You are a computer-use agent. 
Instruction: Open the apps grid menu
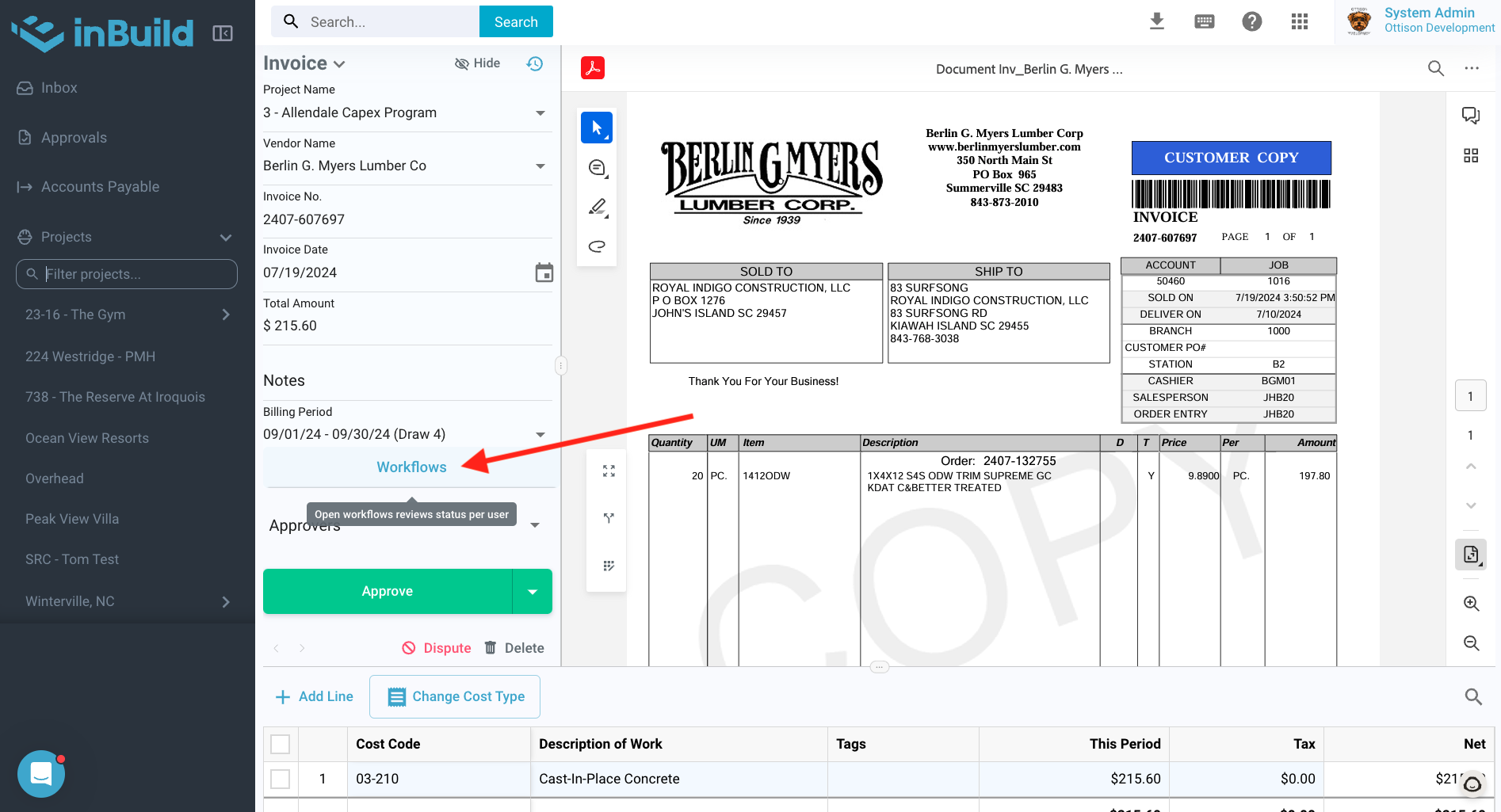click(x=1300, y=21)
